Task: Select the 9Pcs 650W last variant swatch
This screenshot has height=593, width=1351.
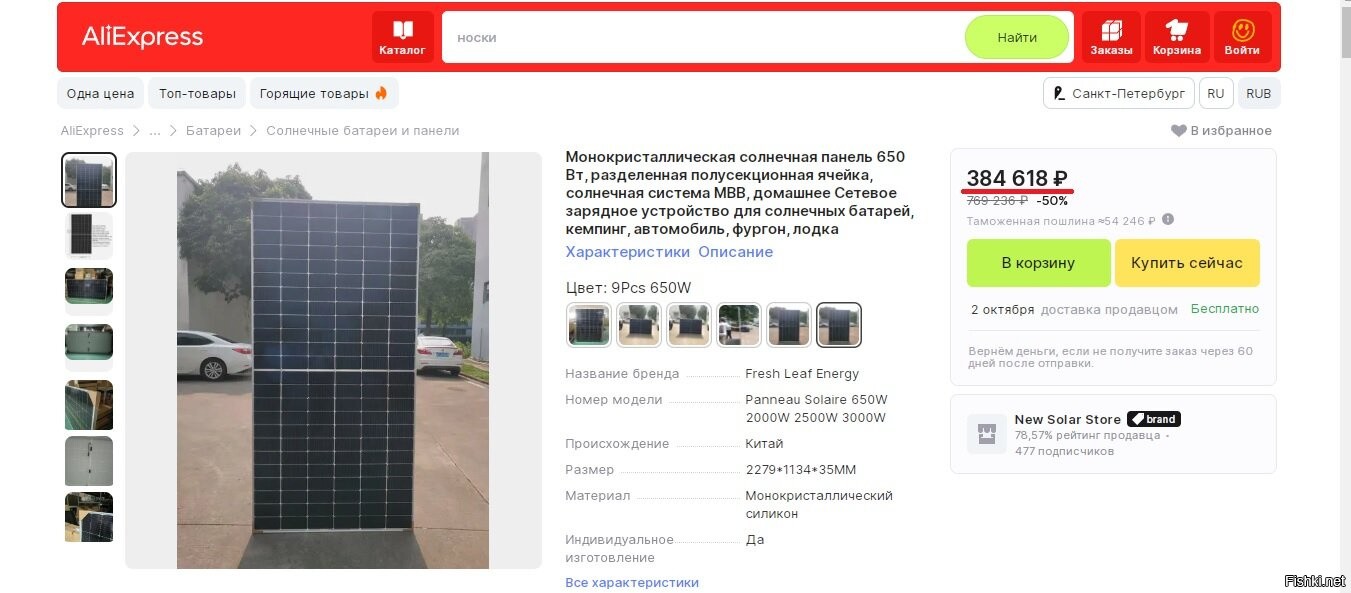Action: point(839,325)
